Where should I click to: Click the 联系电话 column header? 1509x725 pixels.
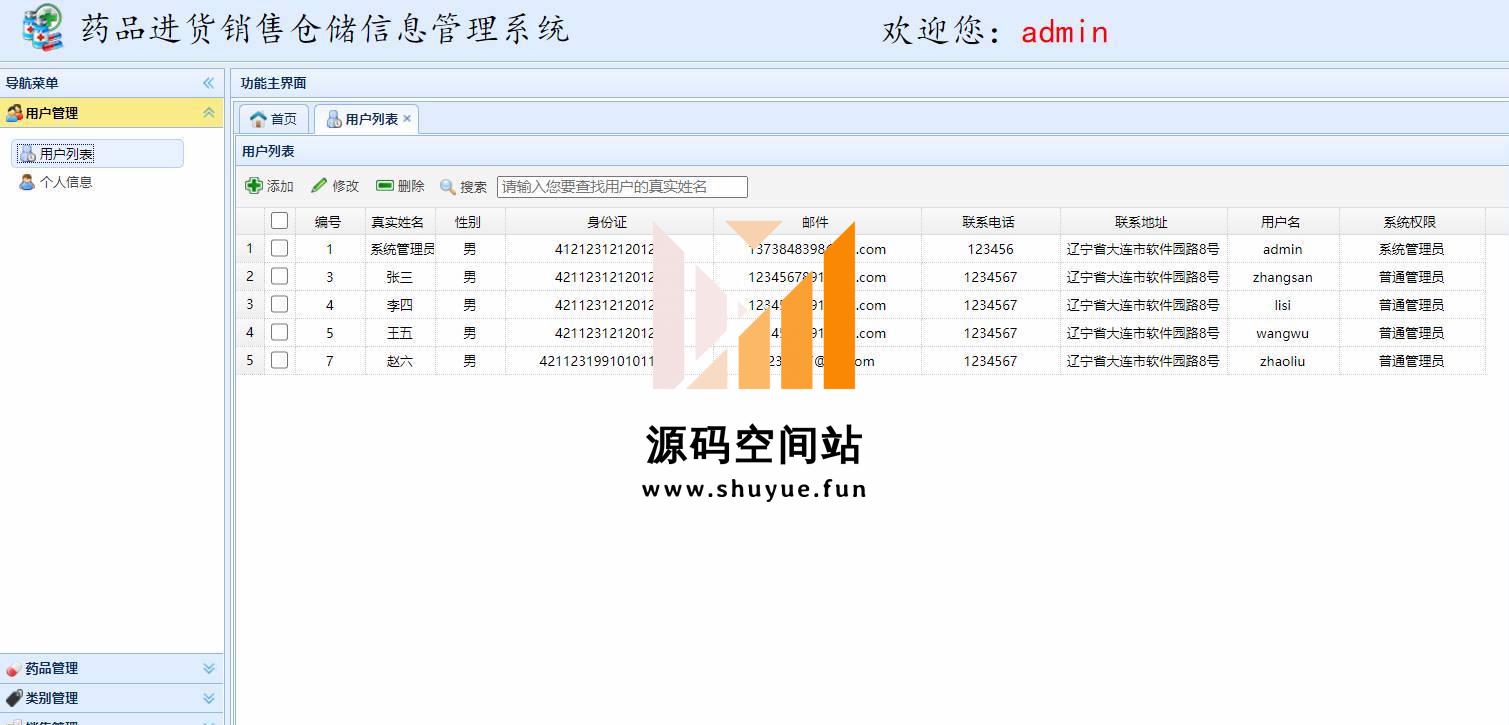coord(990,222)
